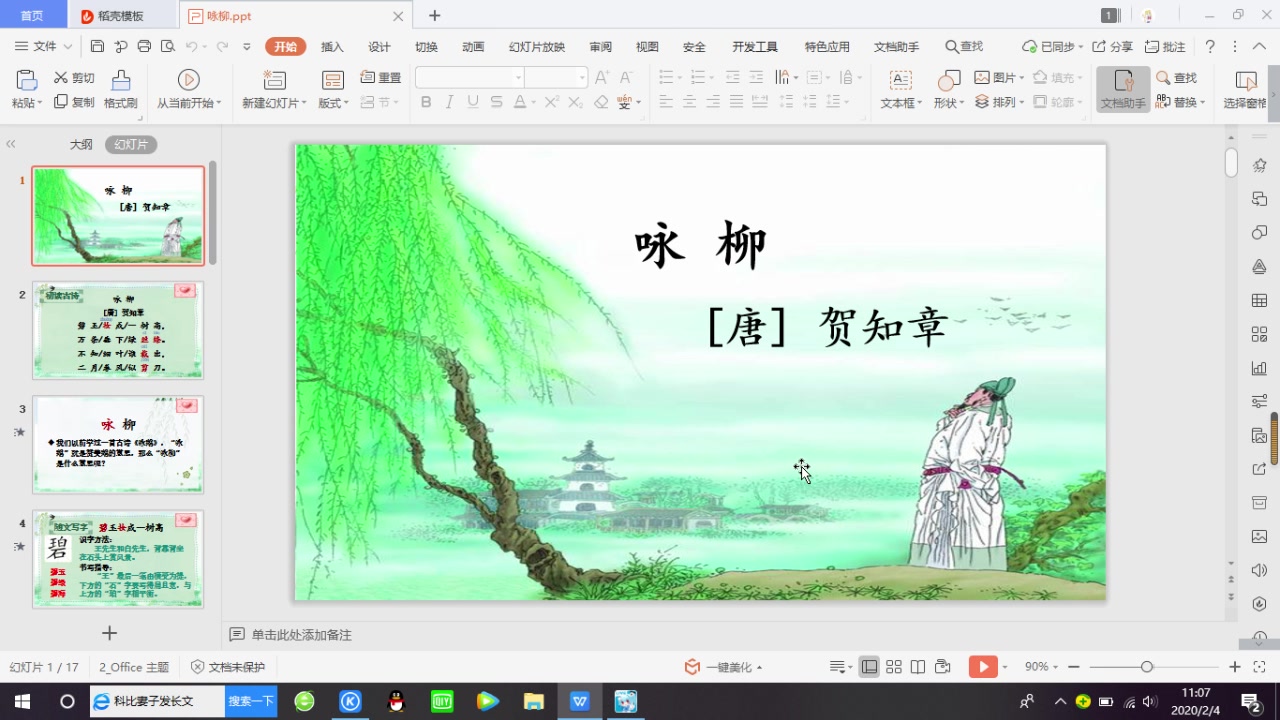Open Print Preview from quick access toolbar
The height and width of the screenshot is (720, 1280).
[x=167, y=46]
